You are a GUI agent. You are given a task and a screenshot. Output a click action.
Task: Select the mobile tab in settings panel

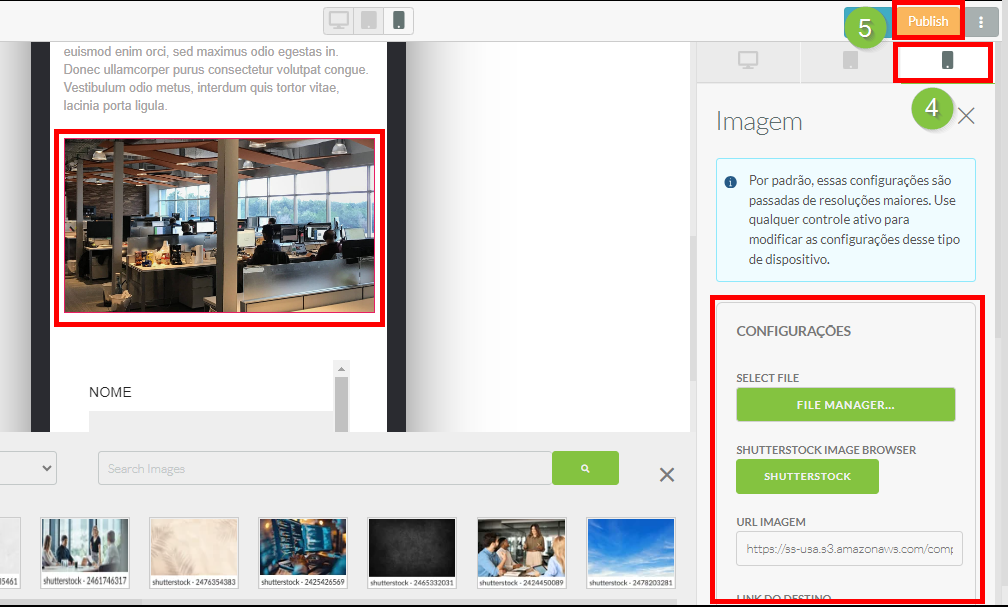click(946, 61)
